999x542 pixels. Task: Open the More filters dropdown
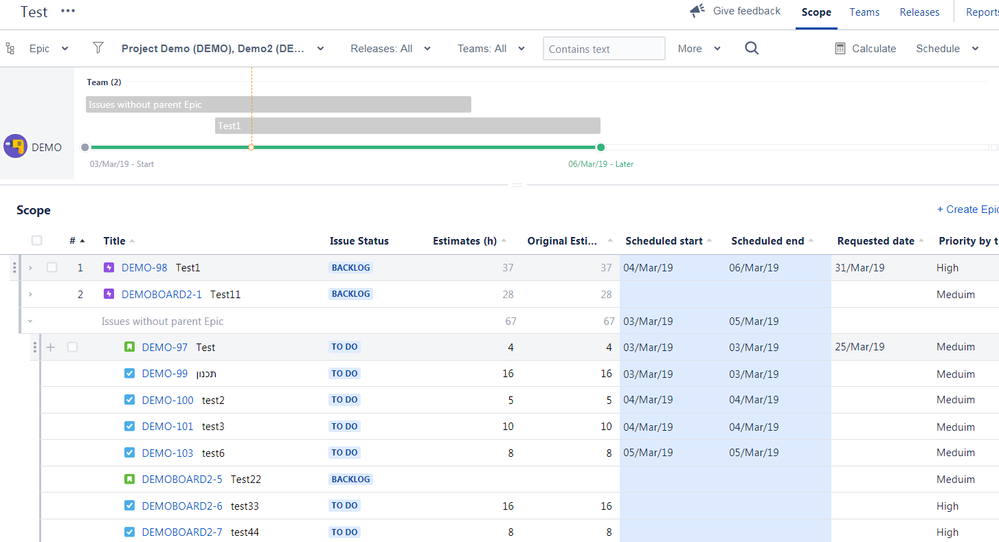pyautogui.click(x=699, y=48)
